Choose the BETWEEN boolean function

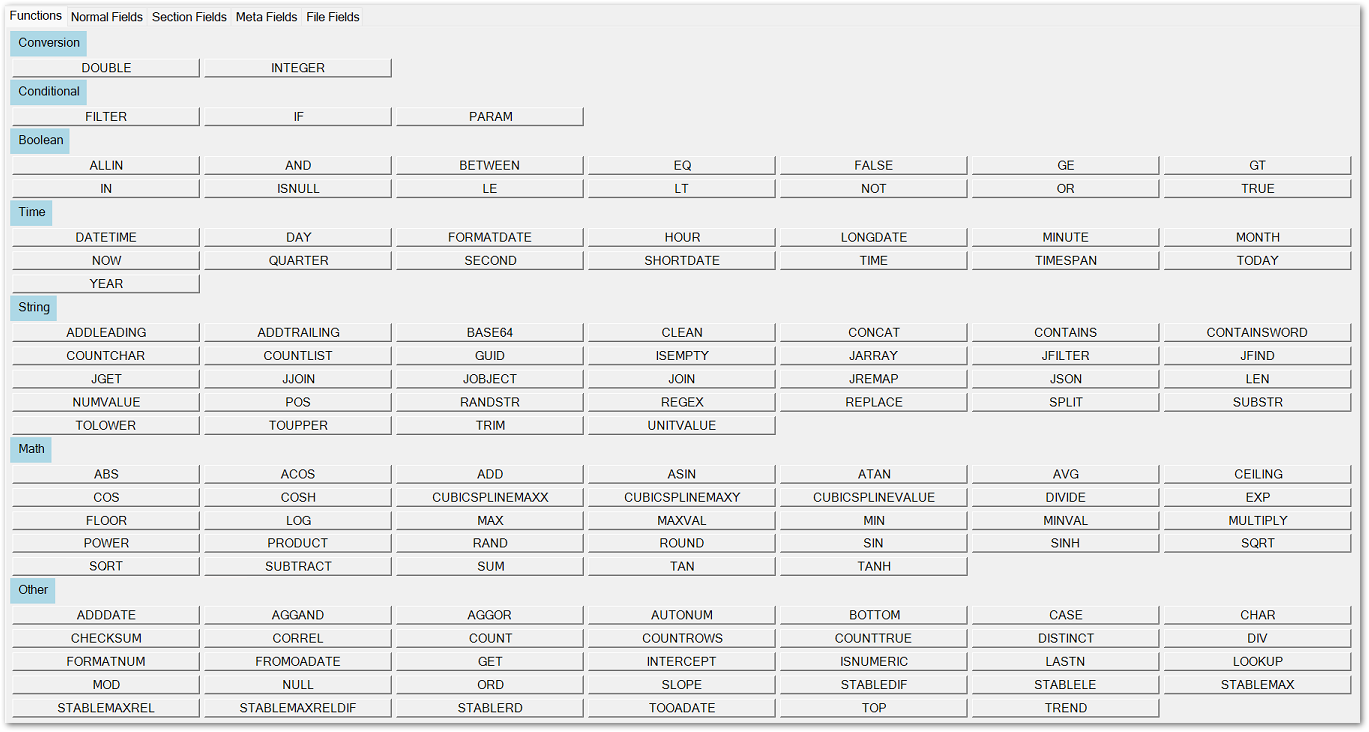[x=490, y=166]
